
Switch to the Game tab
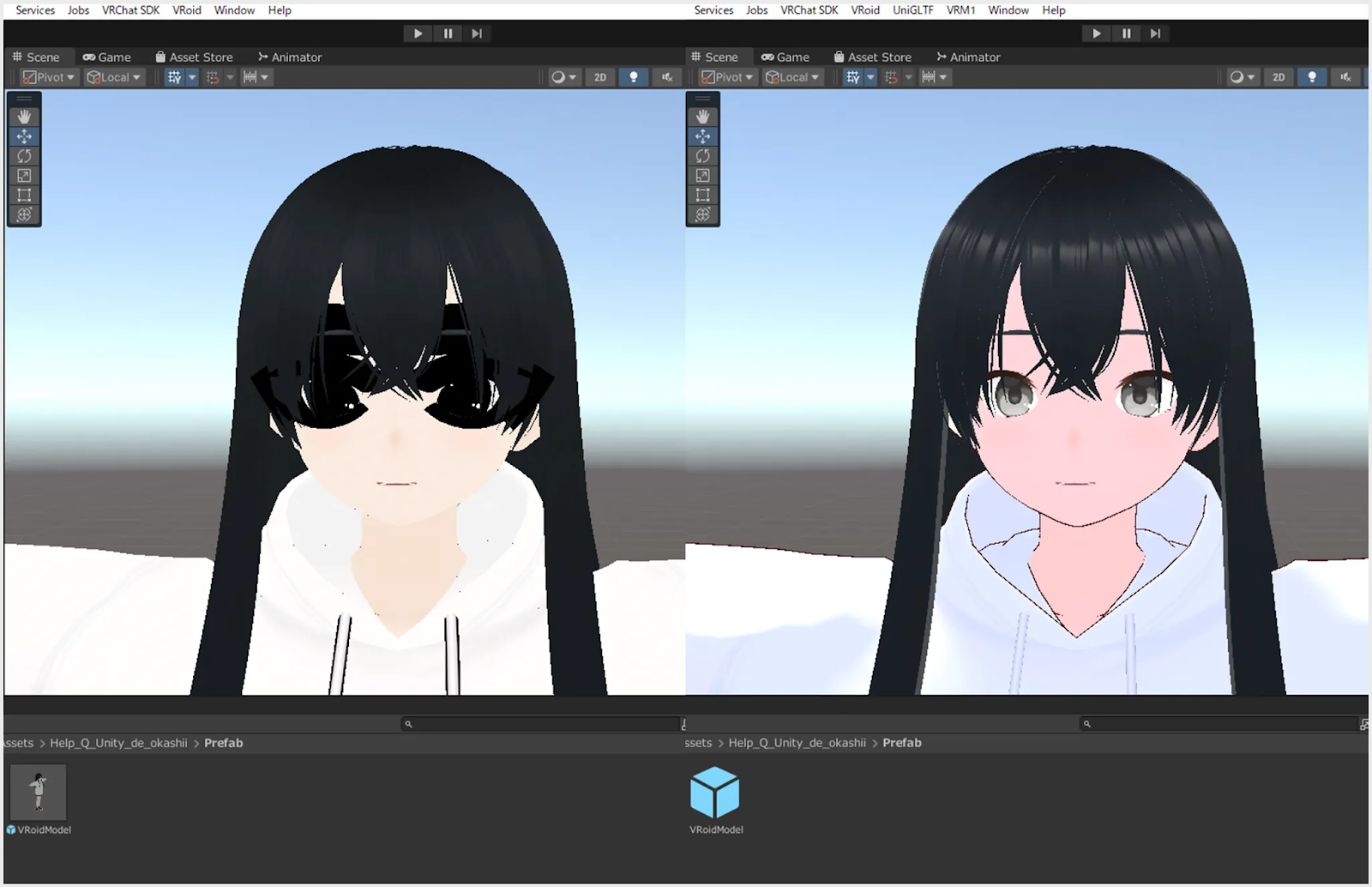(107, 57)
